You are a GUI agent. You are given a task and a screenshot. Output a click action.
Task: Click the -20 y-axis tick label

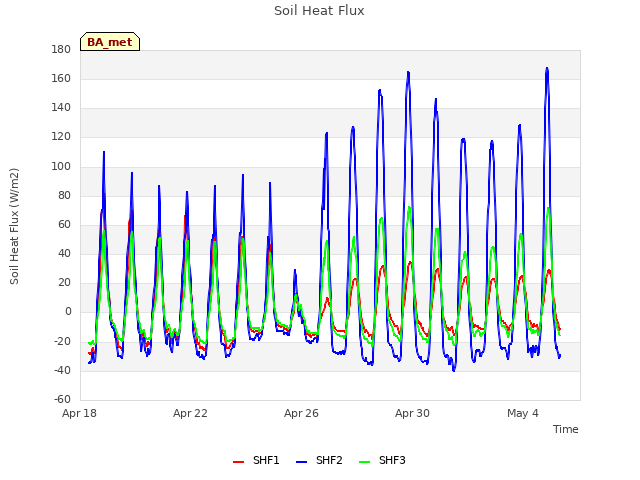(x=62, y=341)
